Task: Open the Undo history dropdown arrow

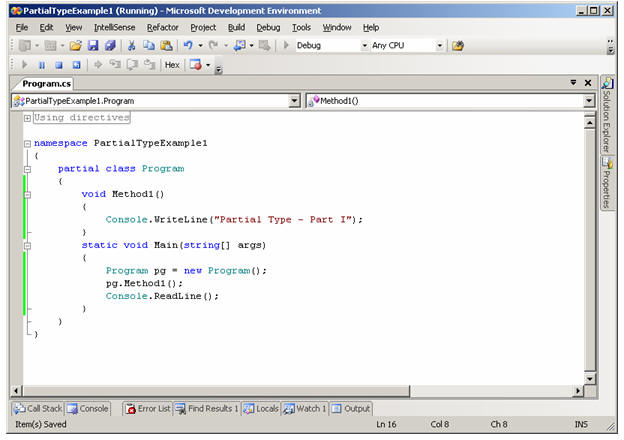Action: click(200, 46)
